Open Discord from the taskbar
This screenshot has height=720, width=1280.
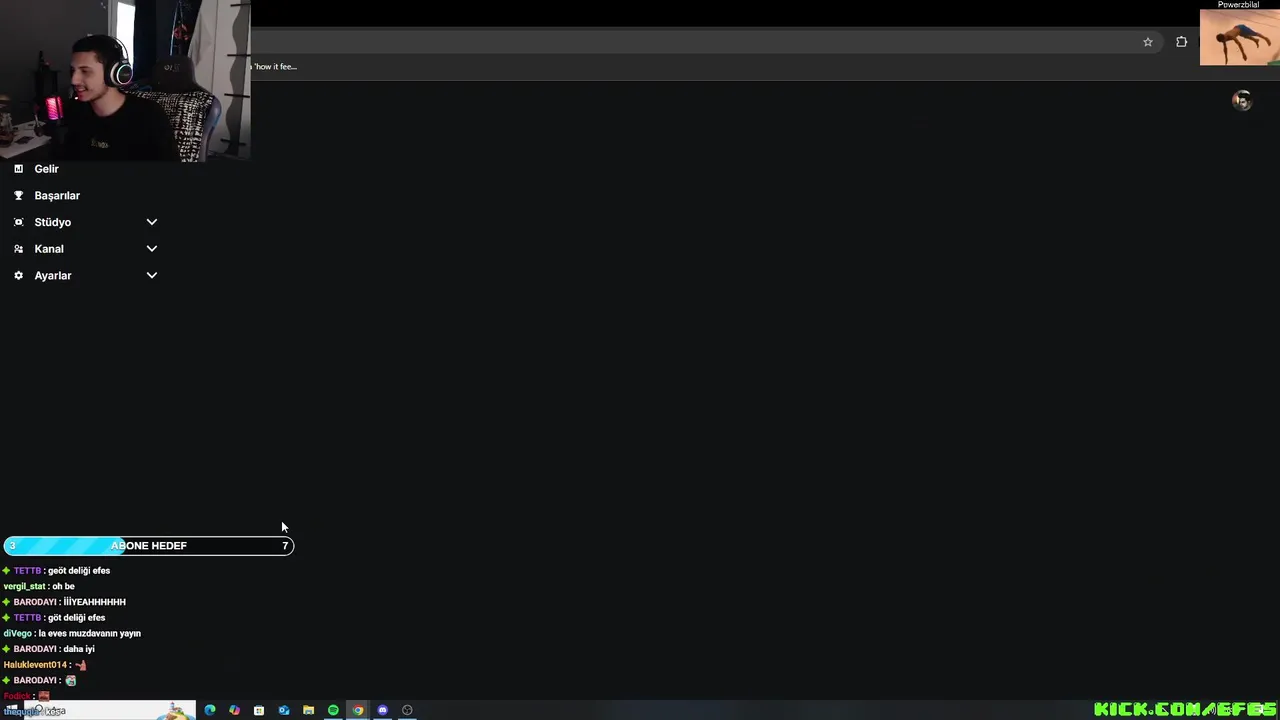click(x=382, y=710)
